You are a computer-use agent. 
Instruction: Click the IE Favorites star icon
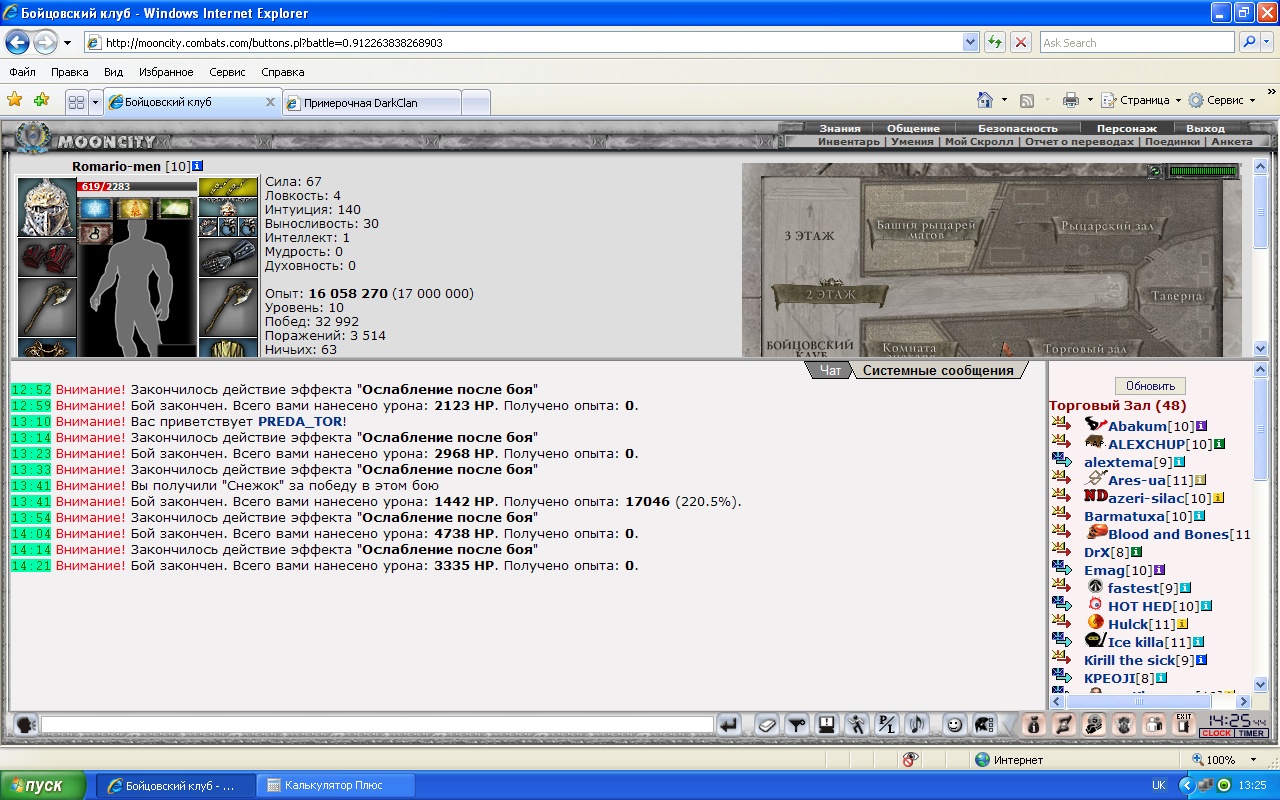[14, 100]
